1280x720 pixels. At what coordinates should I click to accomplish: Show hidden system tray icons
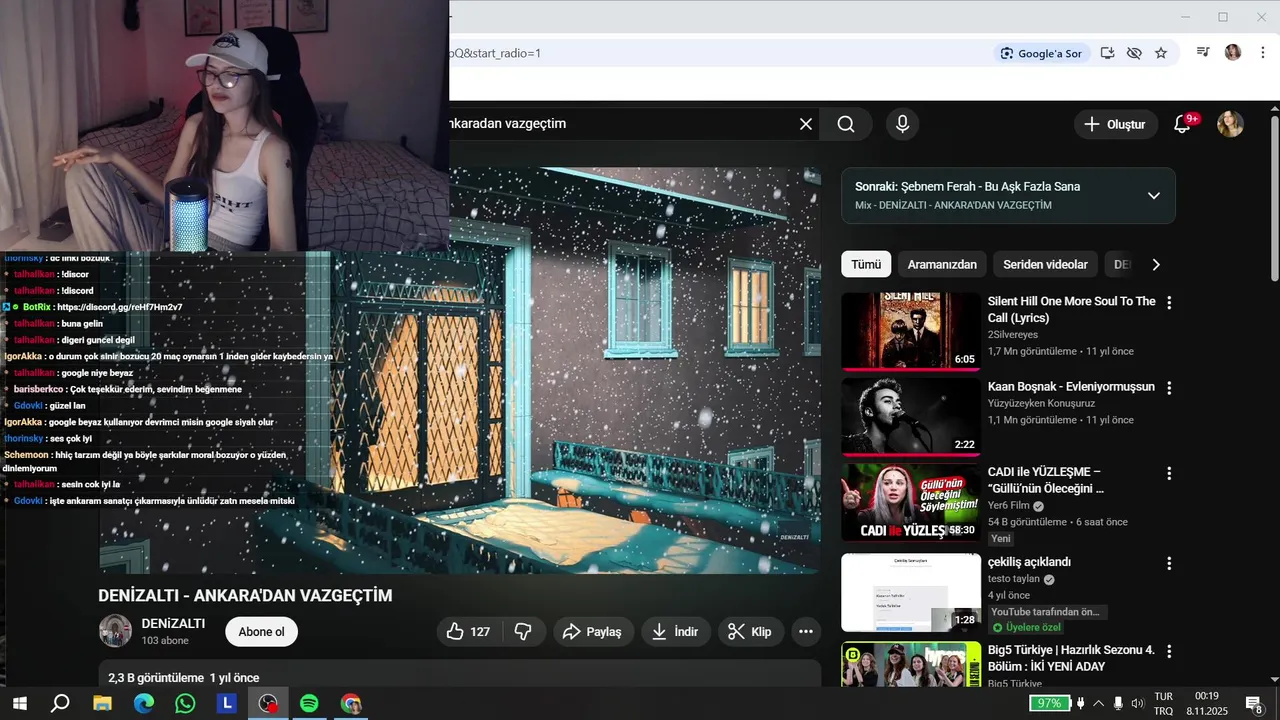pos(1098,703)
